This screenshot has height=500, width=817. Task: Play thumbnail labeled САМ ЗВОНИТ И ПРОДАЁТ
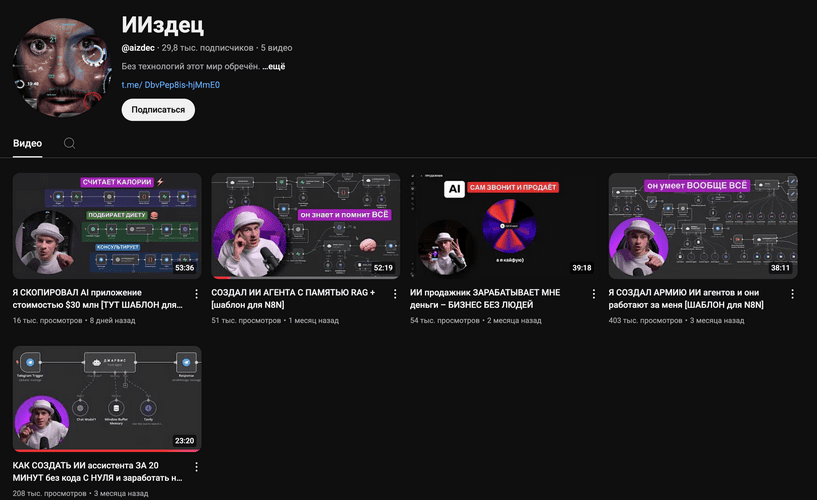504,225
